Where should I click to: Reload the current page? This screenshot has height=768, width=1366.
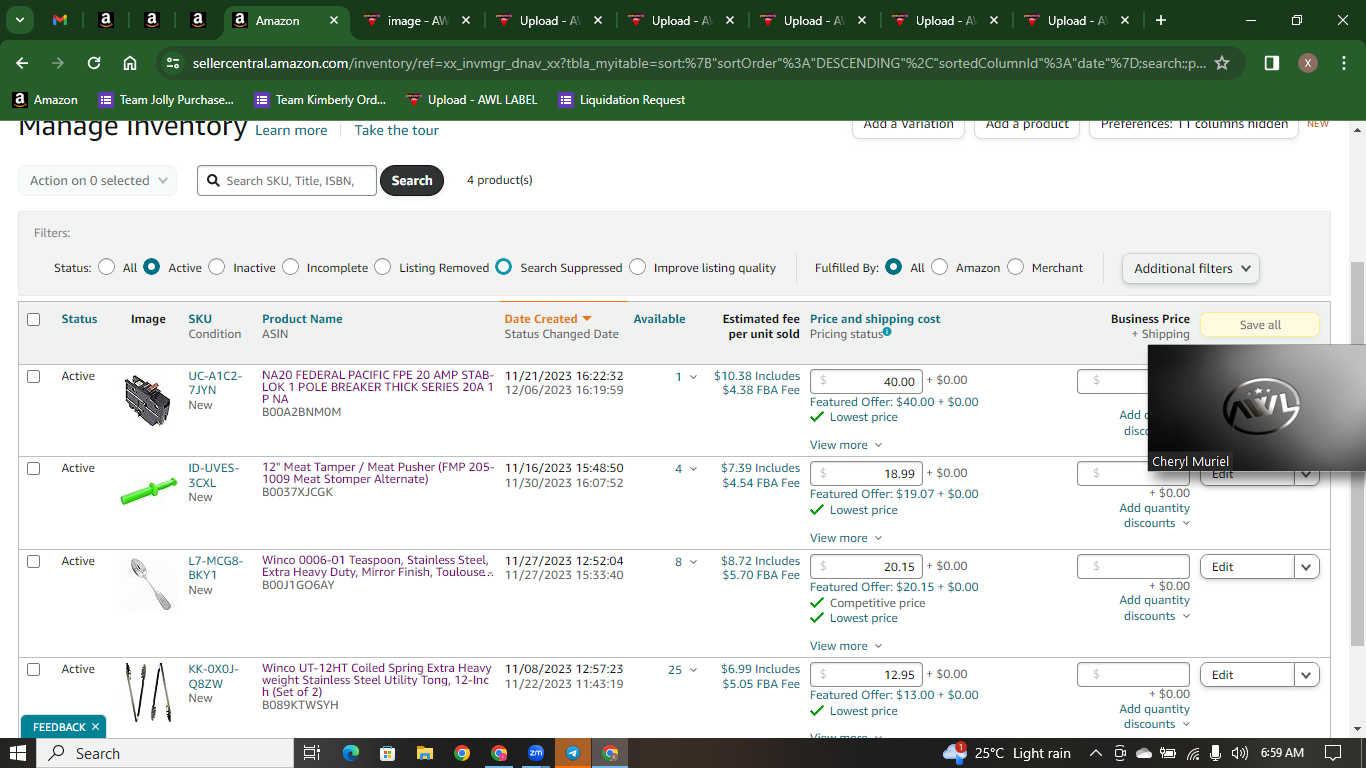pos(94,63)
